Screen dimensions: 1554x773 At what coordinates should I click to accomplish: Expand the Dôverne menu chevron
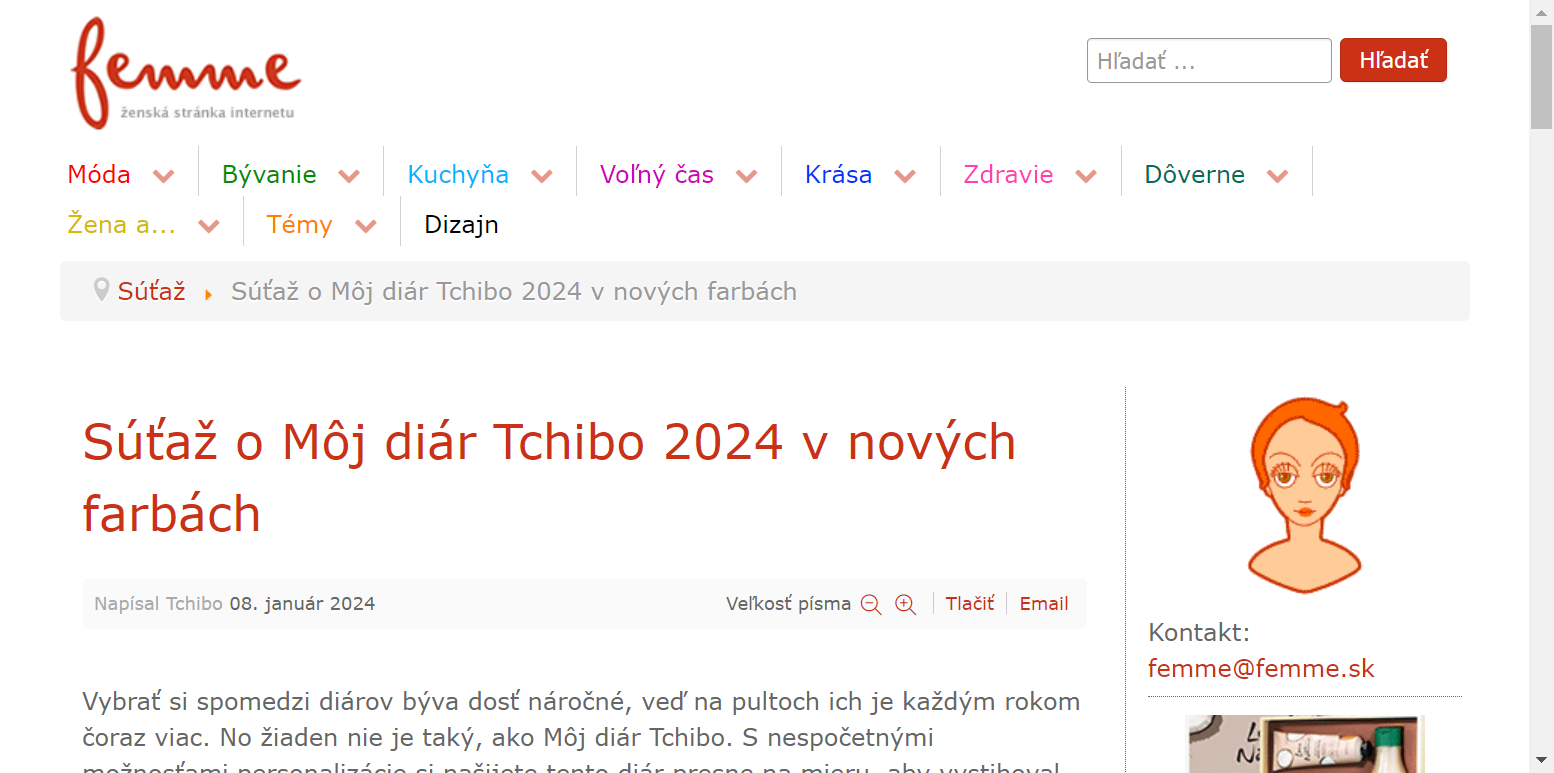pos(1277,176)
